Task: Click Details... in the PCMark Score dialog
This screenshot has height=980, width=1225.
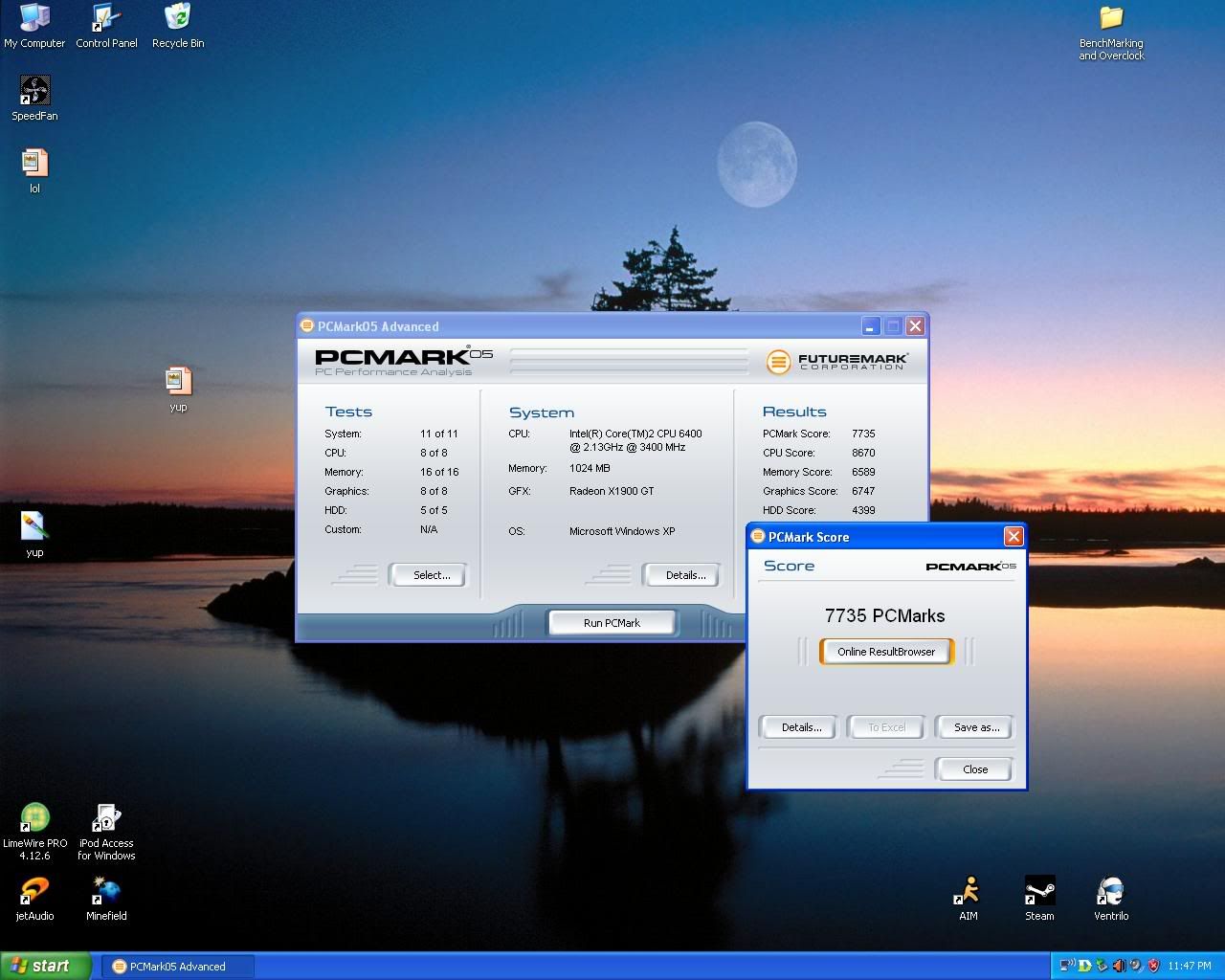Action: (797, 727)
